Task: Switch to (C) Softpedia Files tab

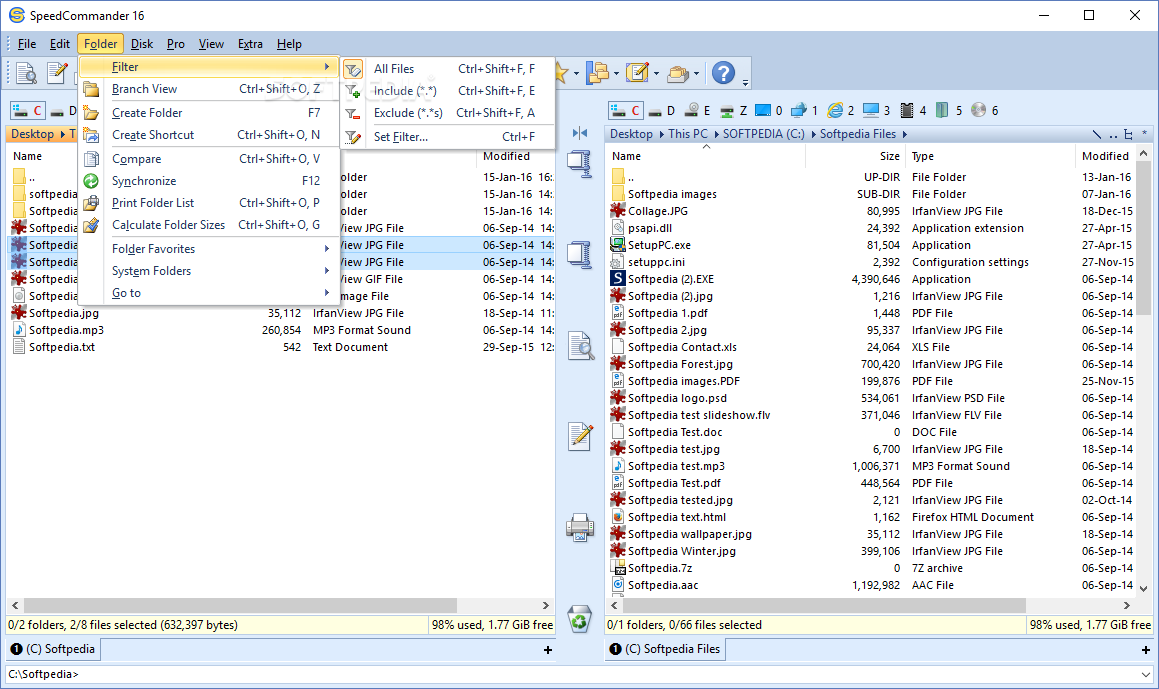Action: pos(665,649)
